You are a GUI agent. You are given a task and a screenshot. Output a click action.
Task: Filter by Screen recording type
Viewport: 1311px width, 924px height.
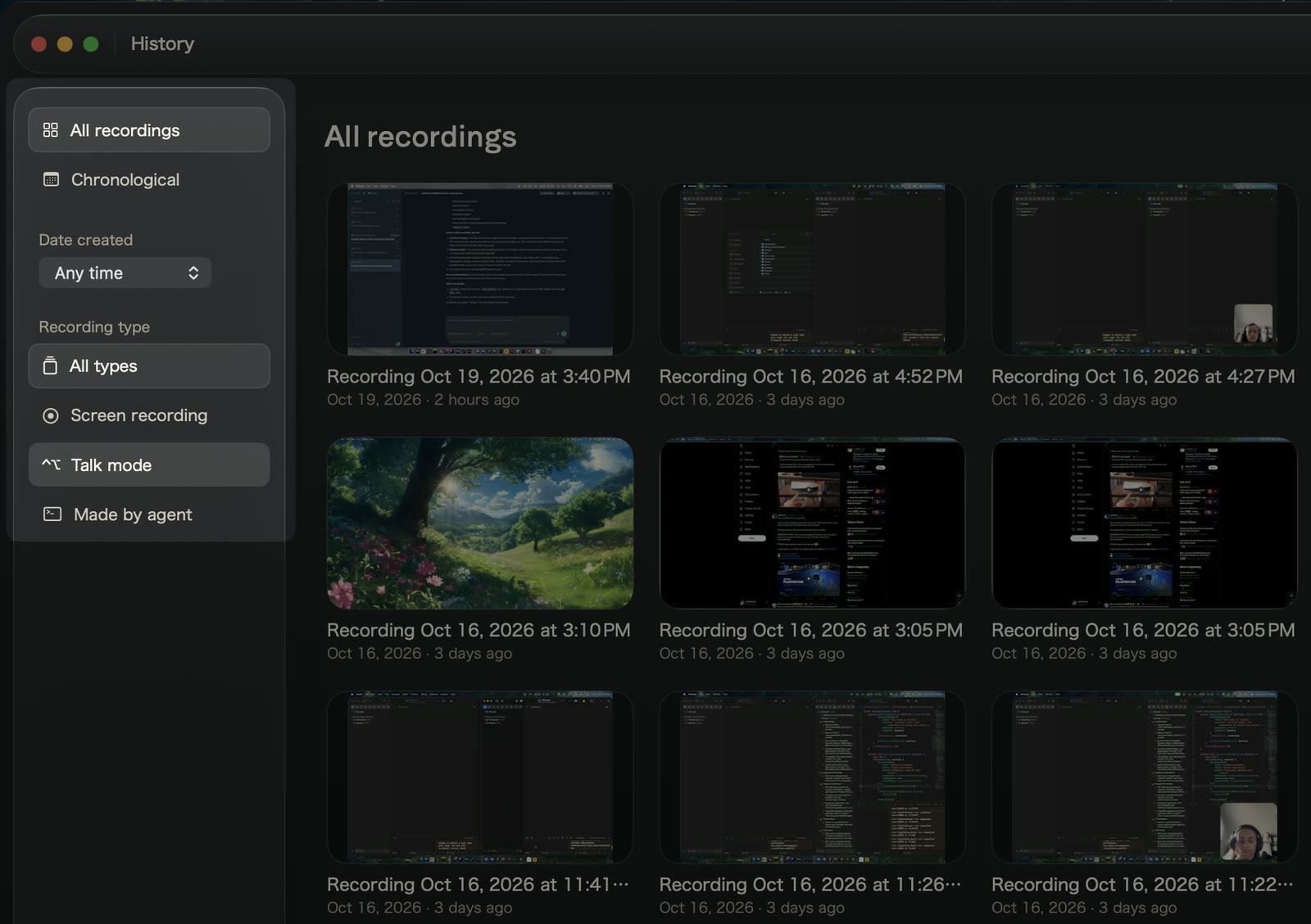pyautogui.click(x=149, y=415)
